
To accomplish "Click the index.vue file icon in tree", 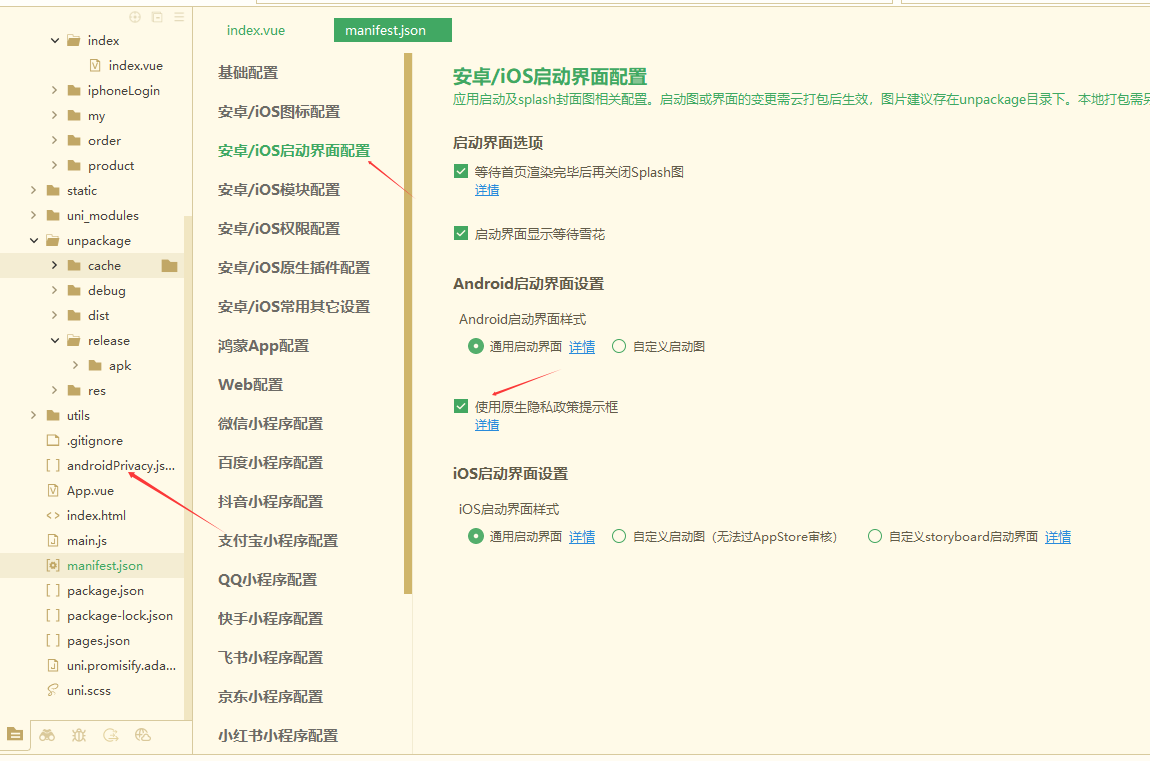I will pyautogui.click(x=95, y=65).
